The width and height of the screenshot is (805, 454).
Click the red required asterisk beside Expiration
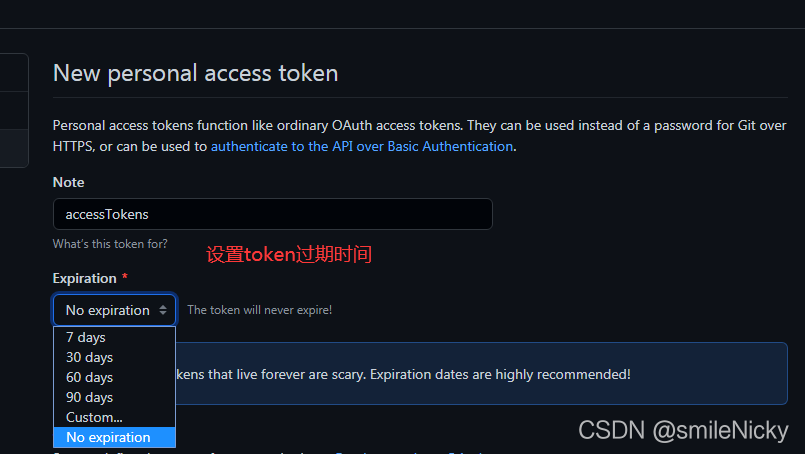click(x=124, y=277)
